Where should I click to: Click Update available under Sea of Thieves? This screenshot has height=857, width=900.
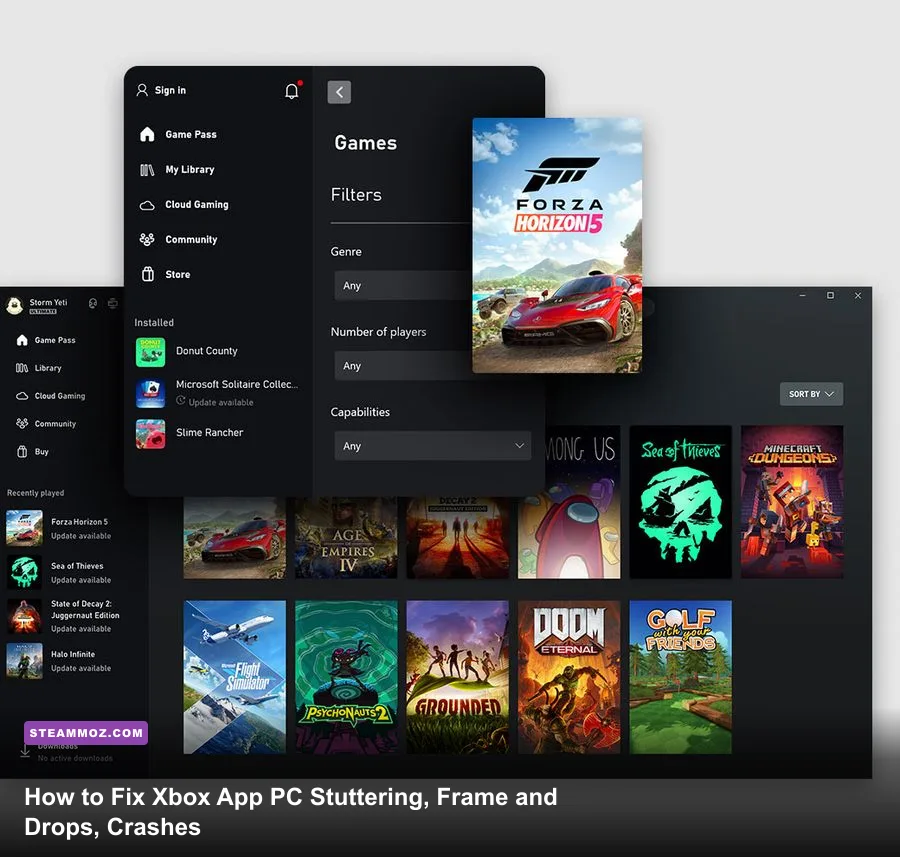[81, 580]
